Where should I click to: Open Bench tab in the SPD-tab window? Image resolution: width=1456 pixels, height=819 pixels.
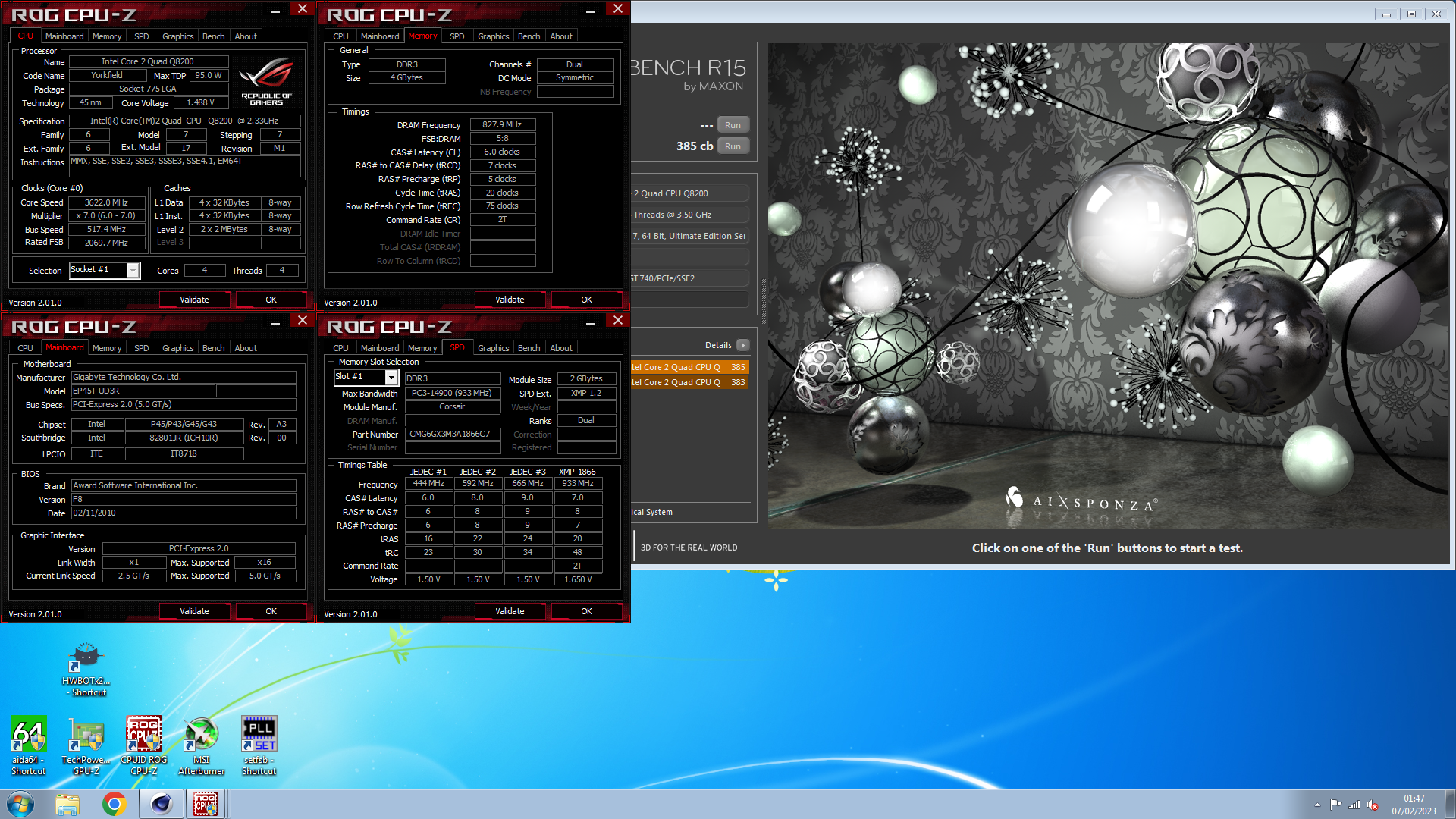tap(529, 348)
